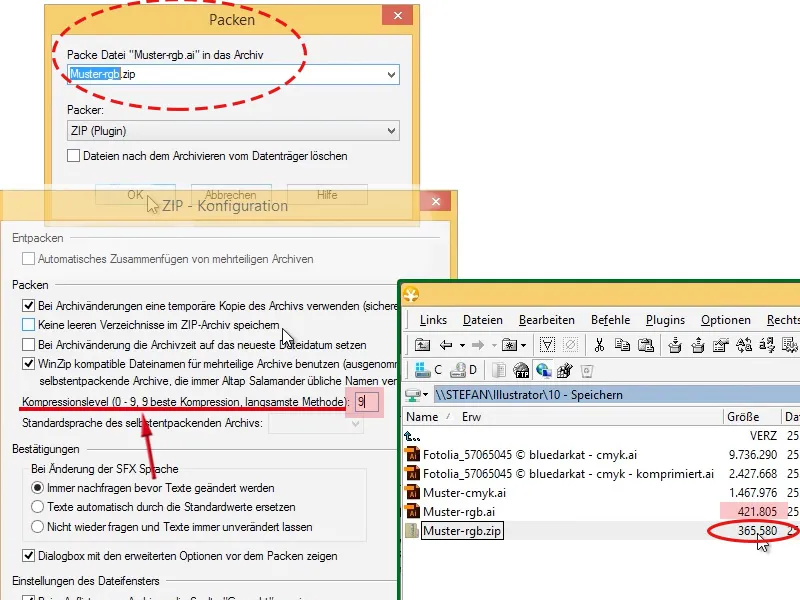
Task: Click the Unpack from archive icon
Action: (x=697, y=345)
